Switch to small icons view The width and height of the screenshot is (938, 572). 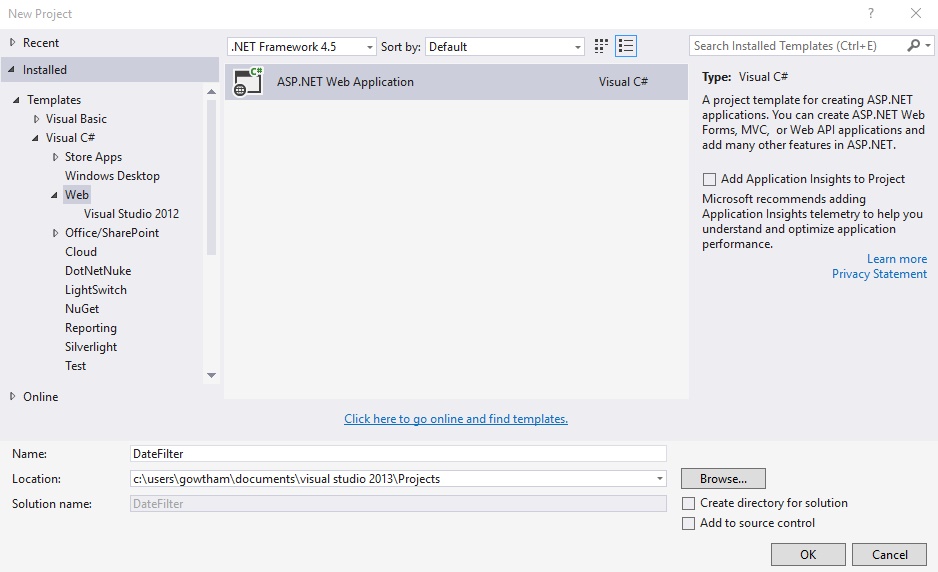click(x=601, y=46)
